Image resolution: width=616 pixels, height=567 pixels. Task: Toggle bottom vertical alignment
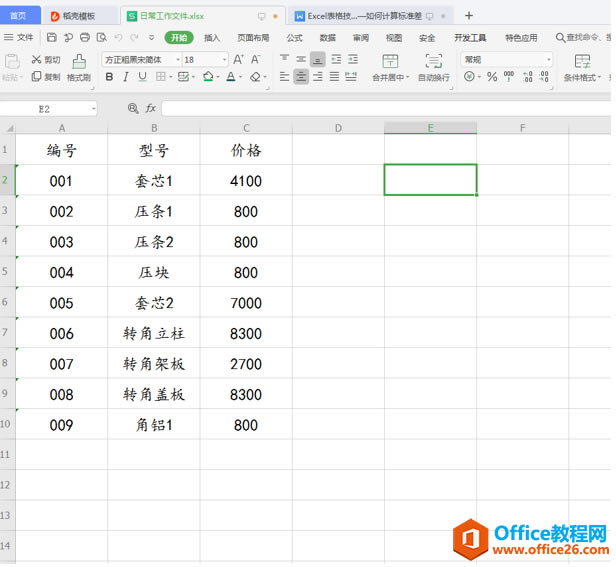click(x=317, y=59)
